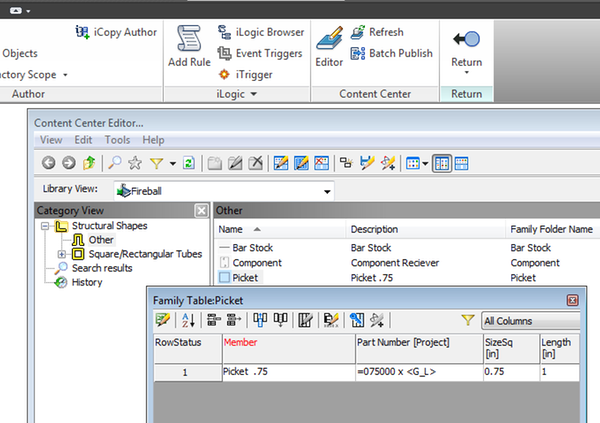Launch iCopy Author
The image size is (600, 423).
click(116, 32)
